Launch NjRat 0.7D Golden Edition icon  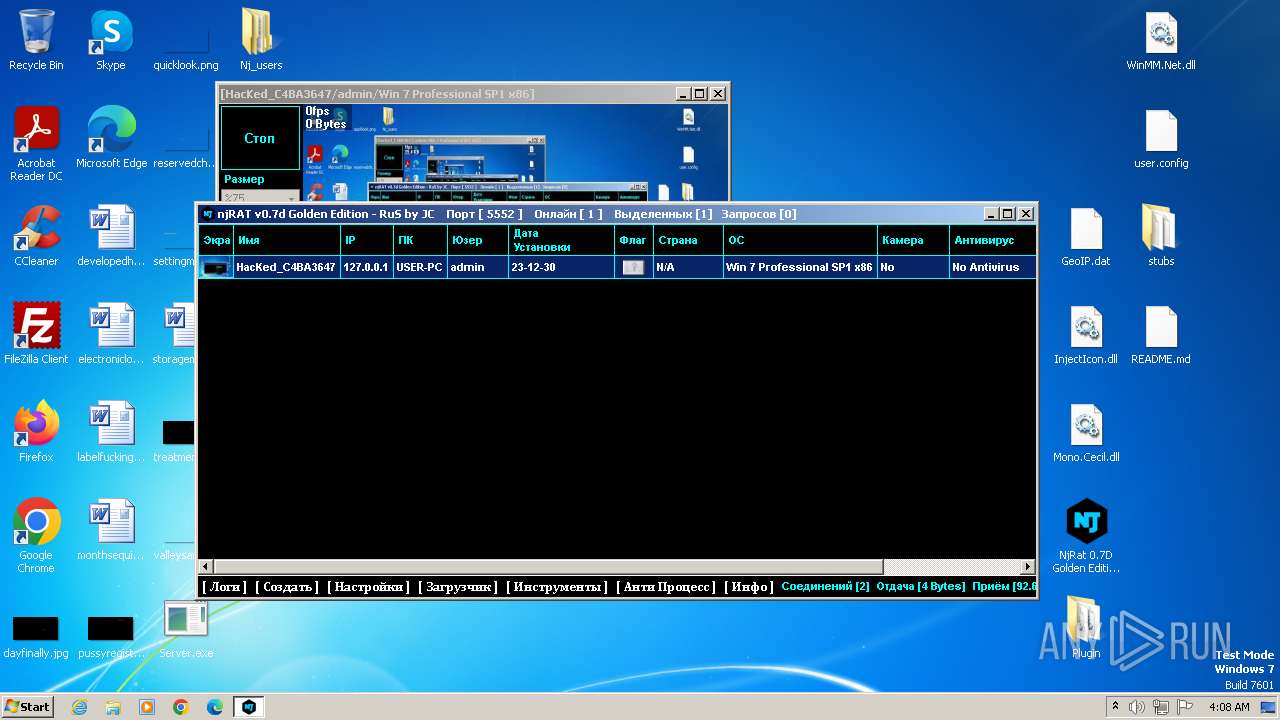pyautogui.click(x=1086, y=536)
